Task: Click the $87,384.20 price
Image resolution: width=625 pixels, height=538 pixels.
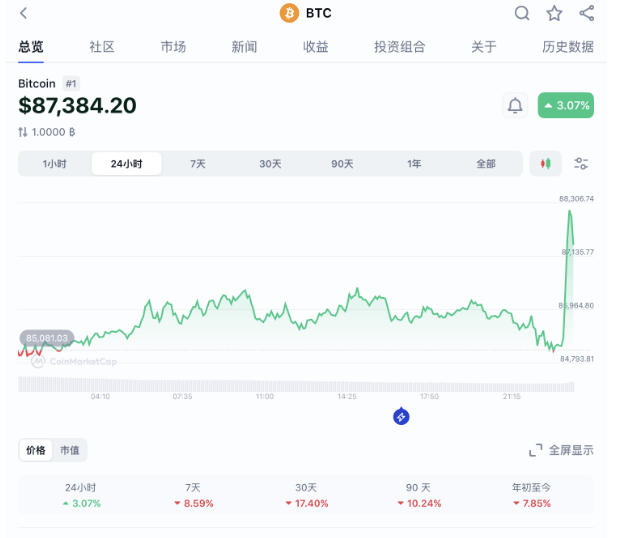Action: [x=77, y=106]
